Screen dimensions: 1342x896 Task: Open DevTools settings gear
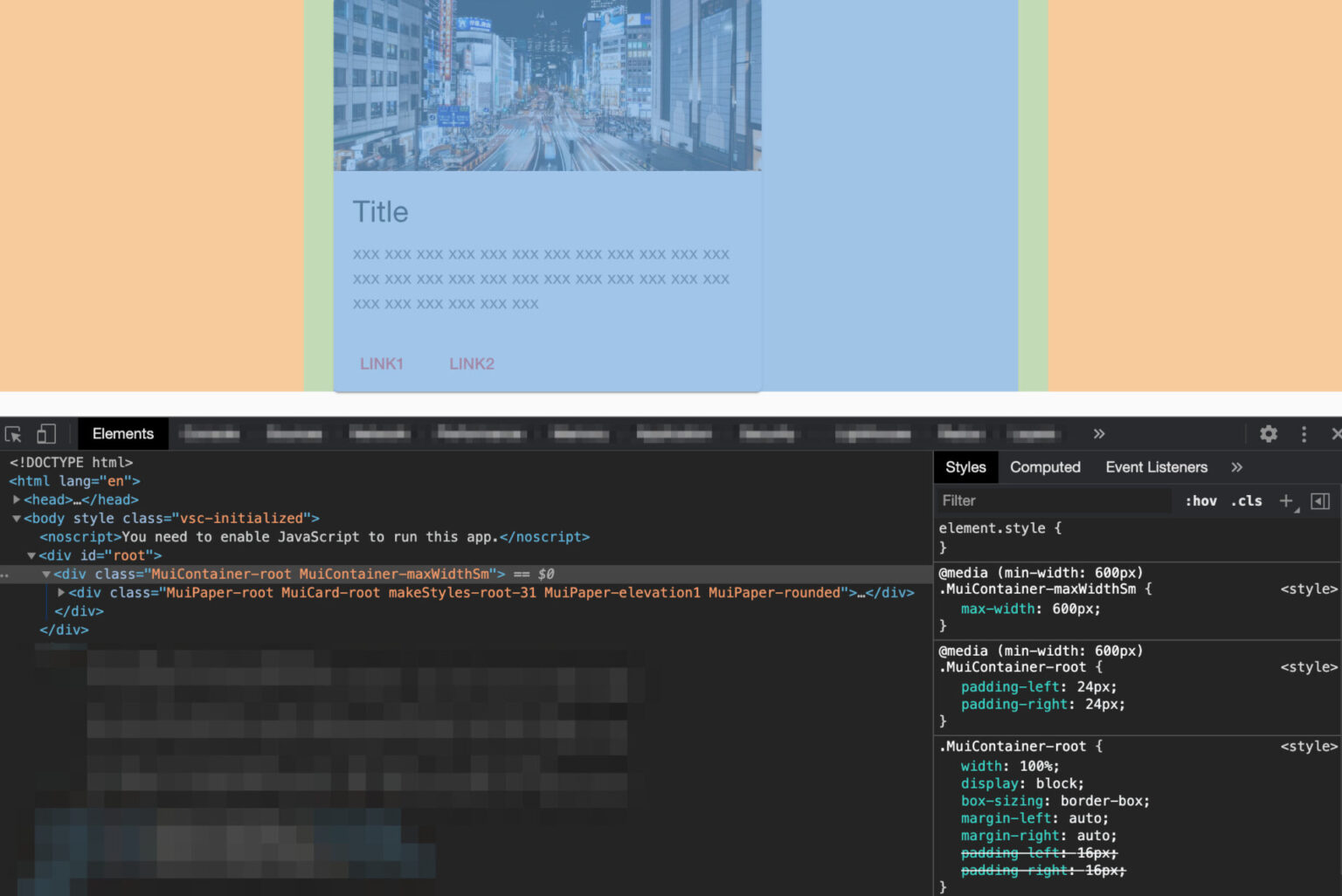click(x=1268, y=433)
